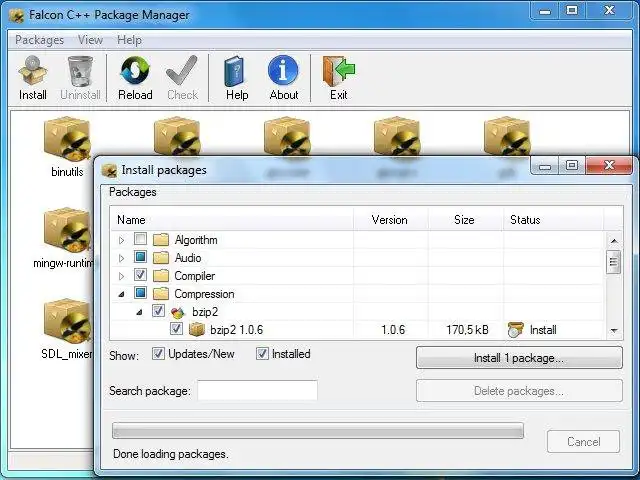
Task: Click the Install 1 package button
Action: (519, 358)
